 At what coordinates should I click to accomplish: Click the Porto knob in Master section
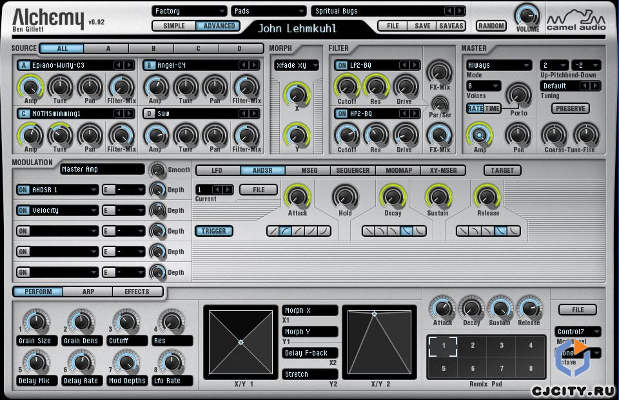pyautogui.click(x=517, y=95)
